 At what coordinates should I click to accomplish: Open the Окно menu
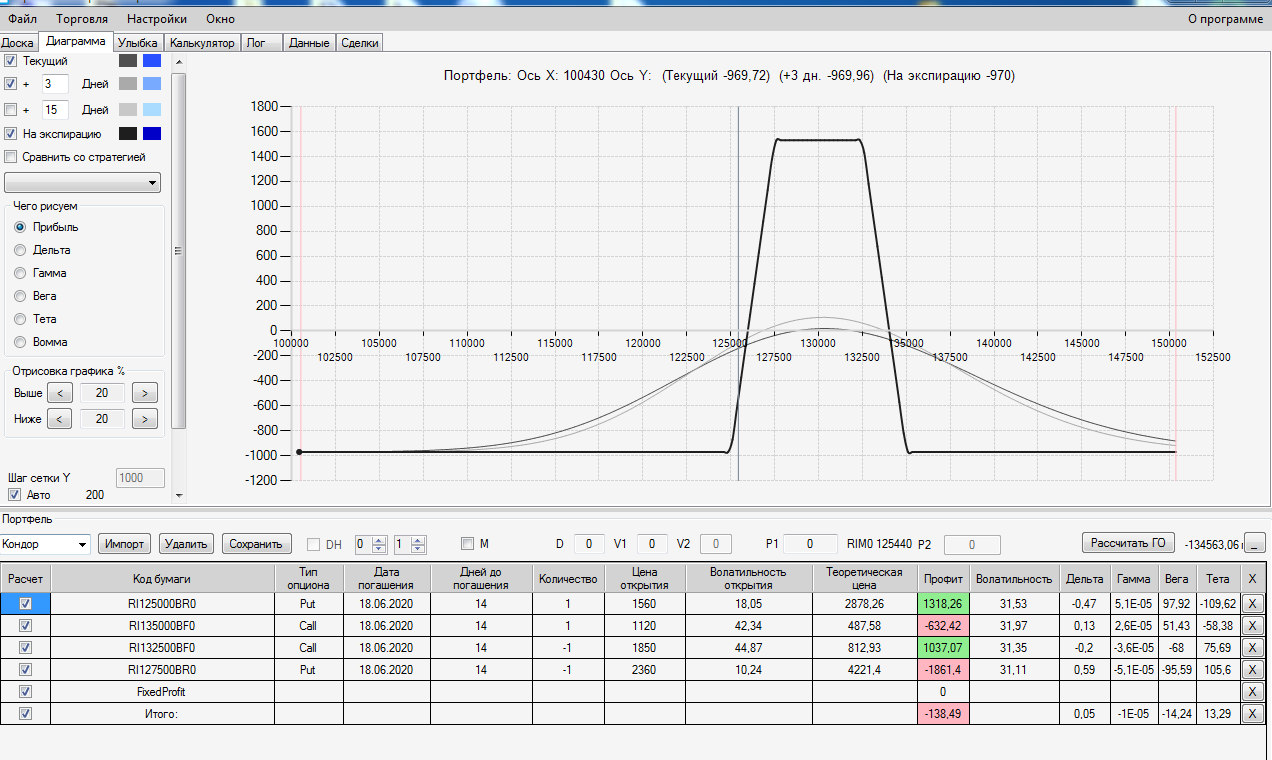pyautogui.click(x=221, y=18)
